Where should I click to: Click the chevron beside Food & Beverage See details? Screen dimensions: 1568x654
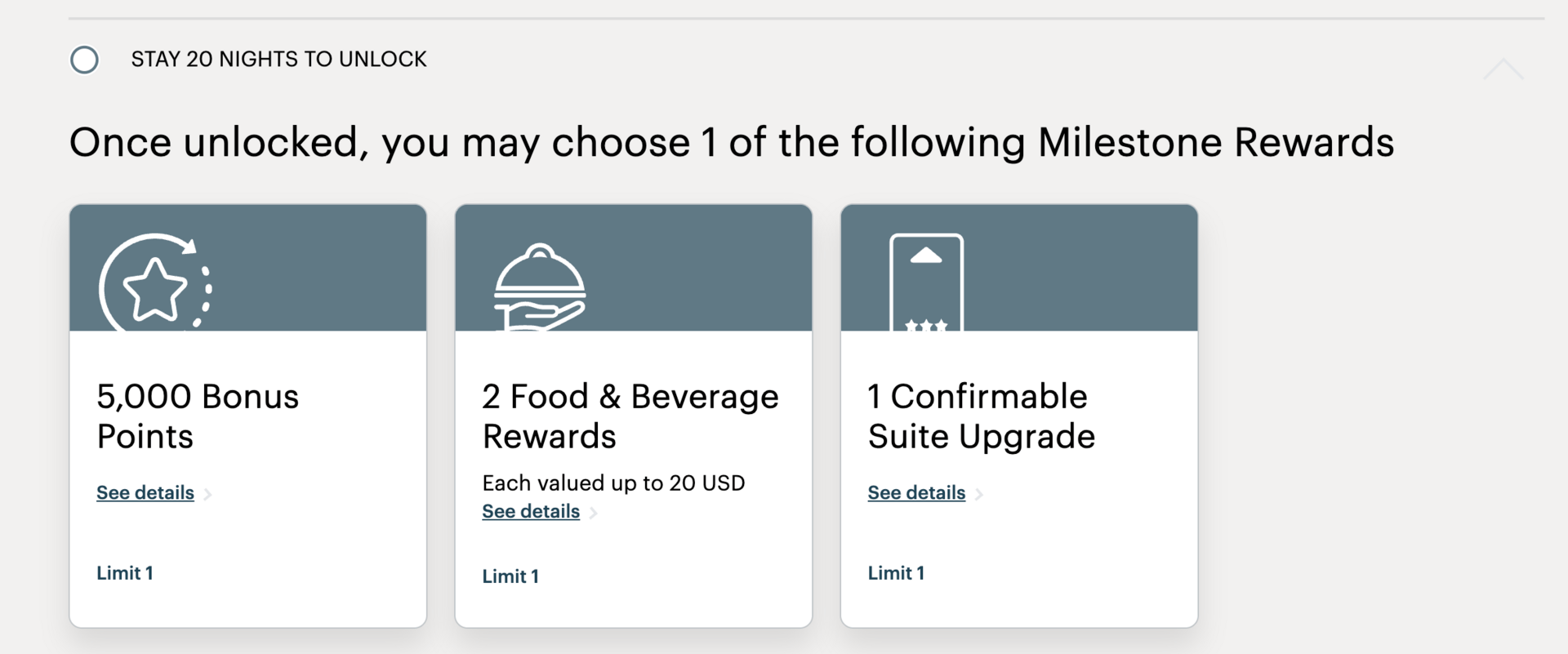[x=595, y=513]
